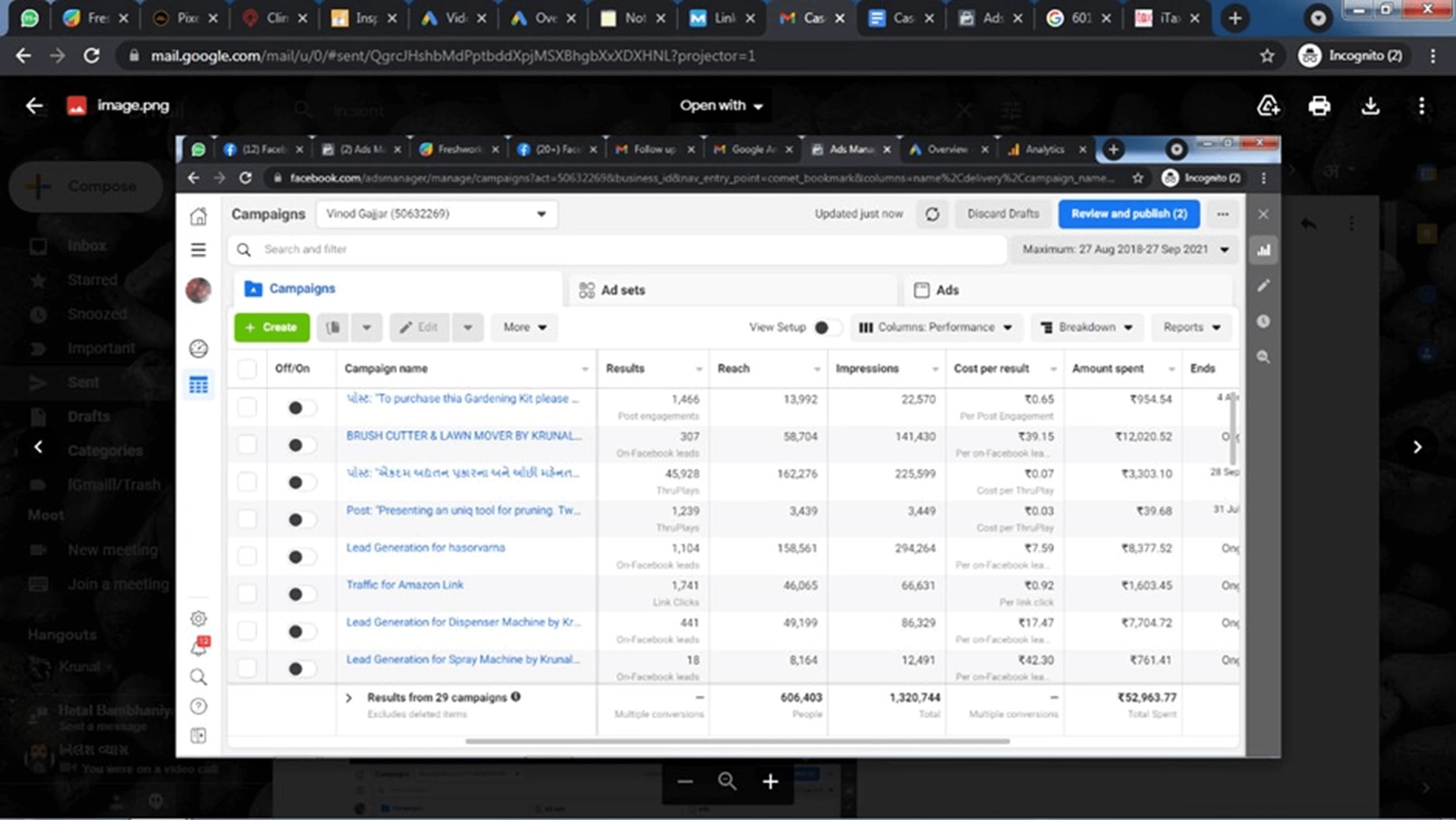1456x820 pixels.
Task: Click the Add to Drive icon
Action: 1268,106
